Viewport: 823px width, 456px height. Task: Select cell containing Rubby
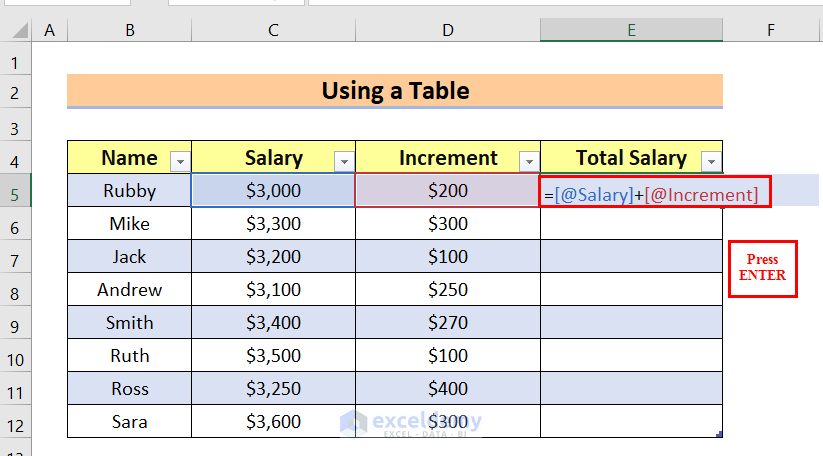130,191
